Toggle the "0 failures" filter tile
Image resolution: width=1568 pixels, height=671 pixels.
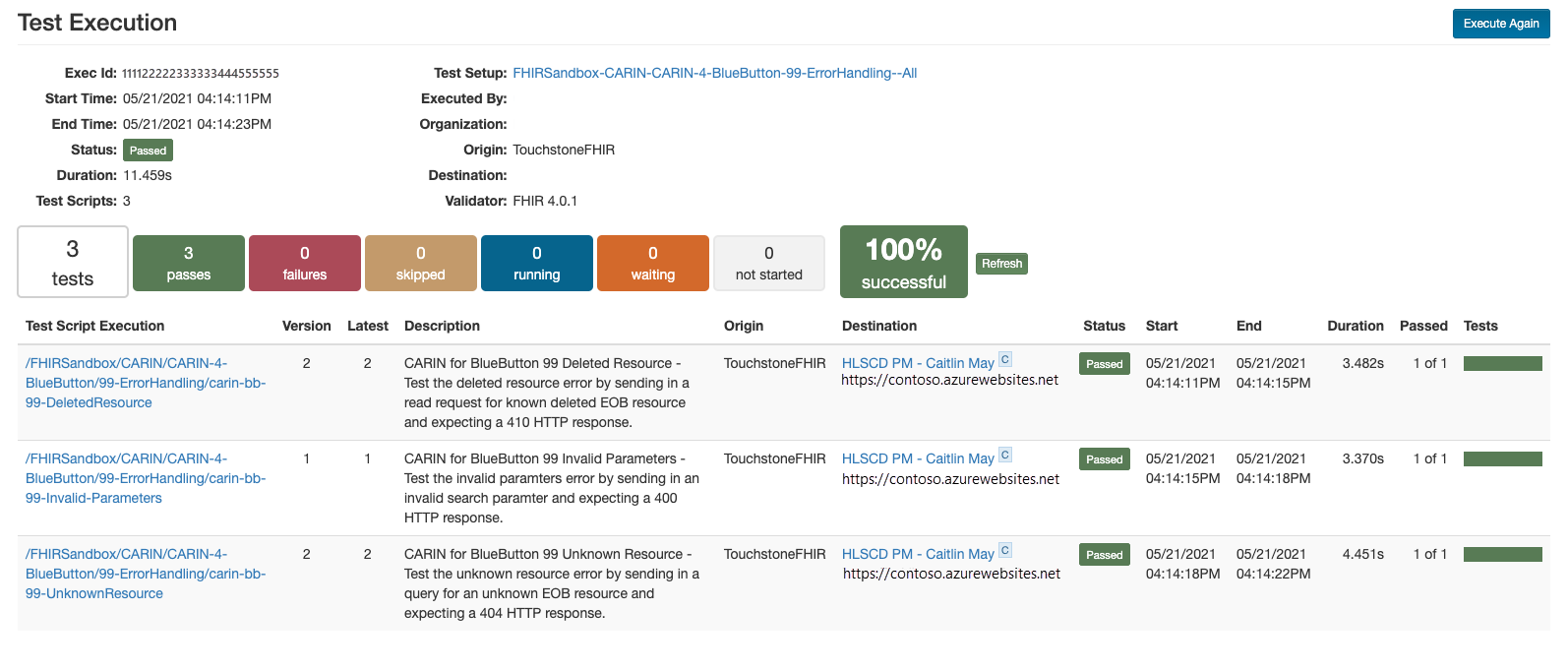coord(304,263)
